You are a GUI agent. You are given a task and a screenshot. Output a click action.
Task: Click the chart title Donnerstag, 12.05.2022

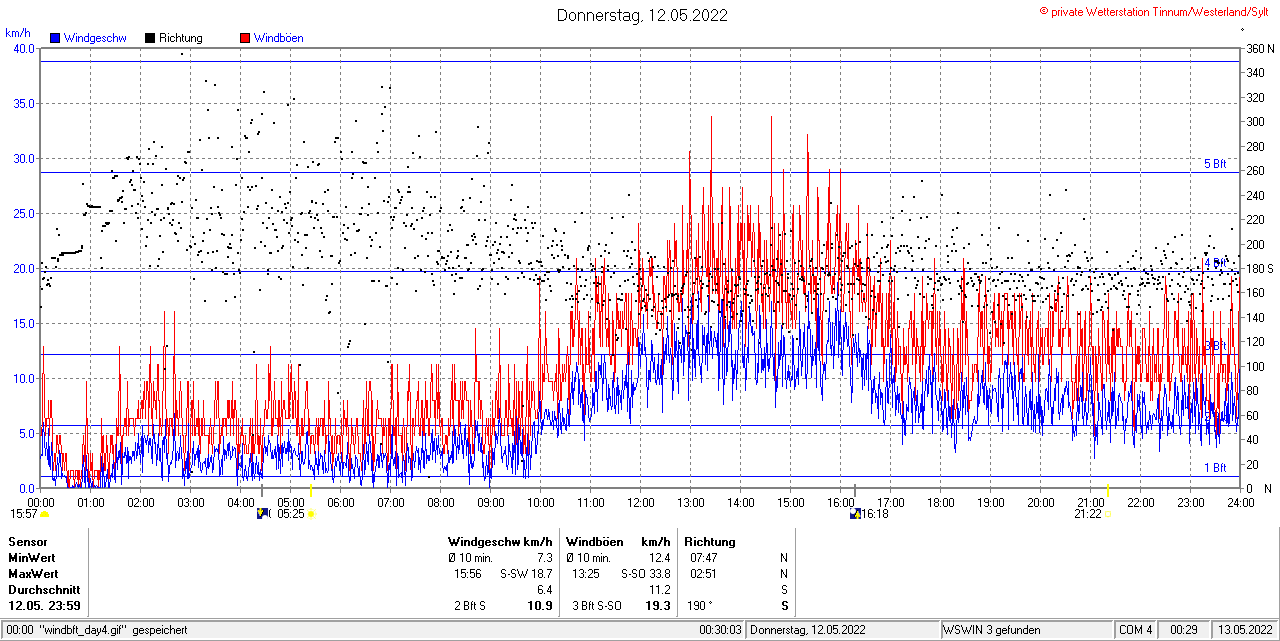(642, 15)
